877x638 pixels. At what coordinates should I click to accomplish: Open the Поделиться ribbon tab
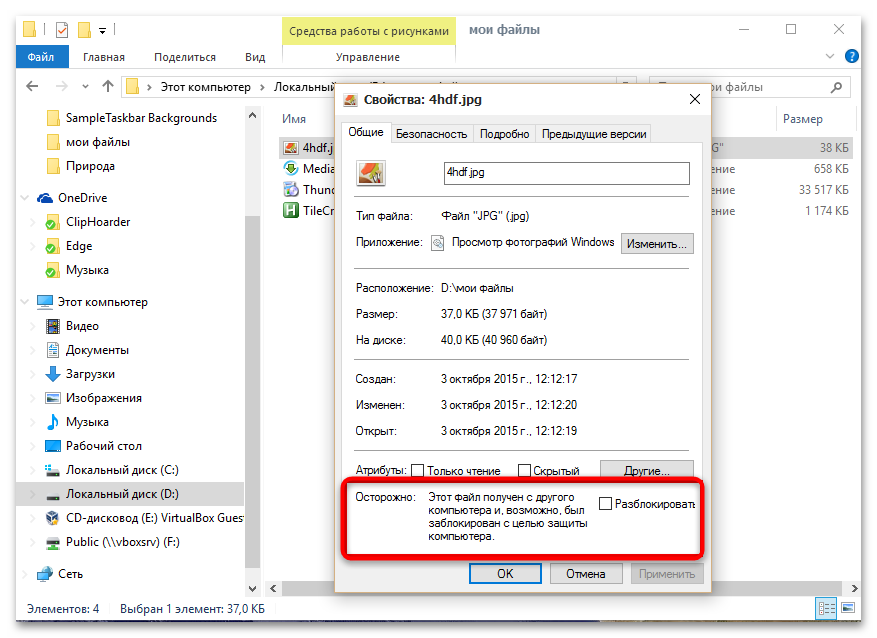(x=185, y=57)
